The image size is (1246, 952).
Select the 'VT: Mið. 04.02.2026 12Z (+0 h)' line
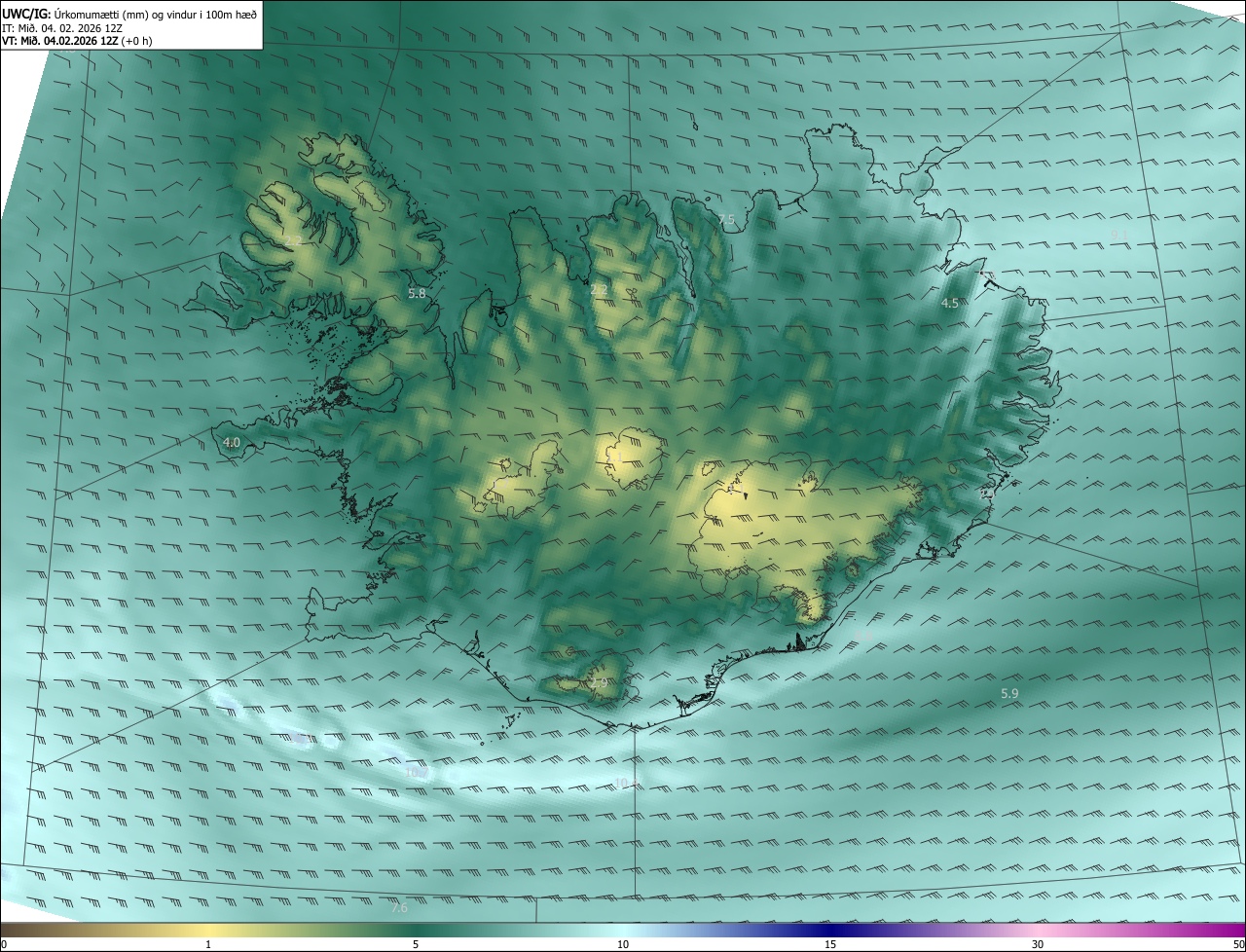click(77, 41)
